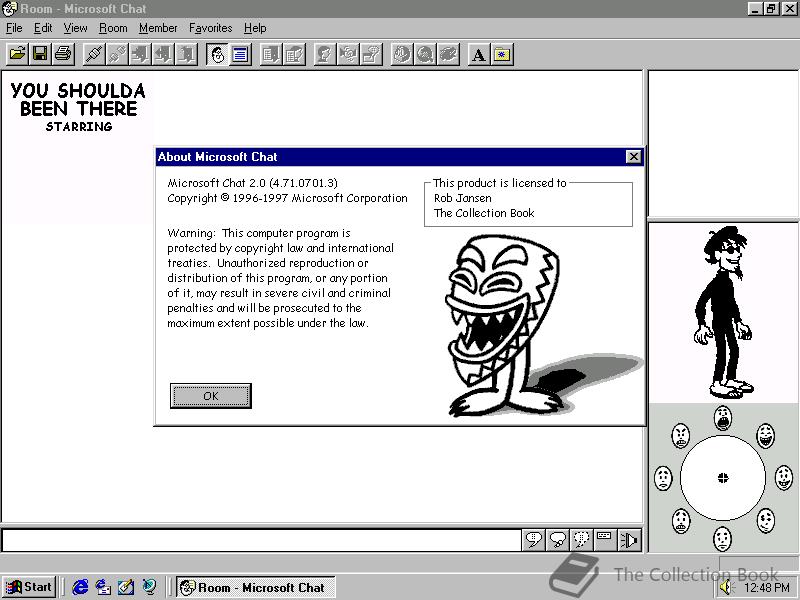Viewport: 800px width, 600px height.
Task: Click the Start button
Action: tap(30, 587)
